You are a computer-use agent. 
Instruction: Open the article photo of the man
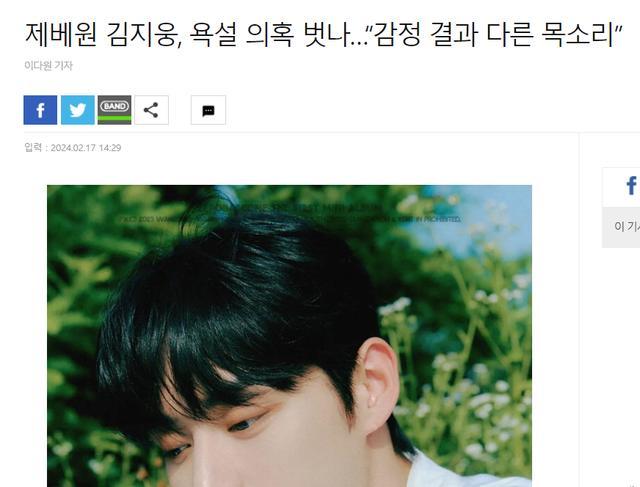click(x=289, y=336)
